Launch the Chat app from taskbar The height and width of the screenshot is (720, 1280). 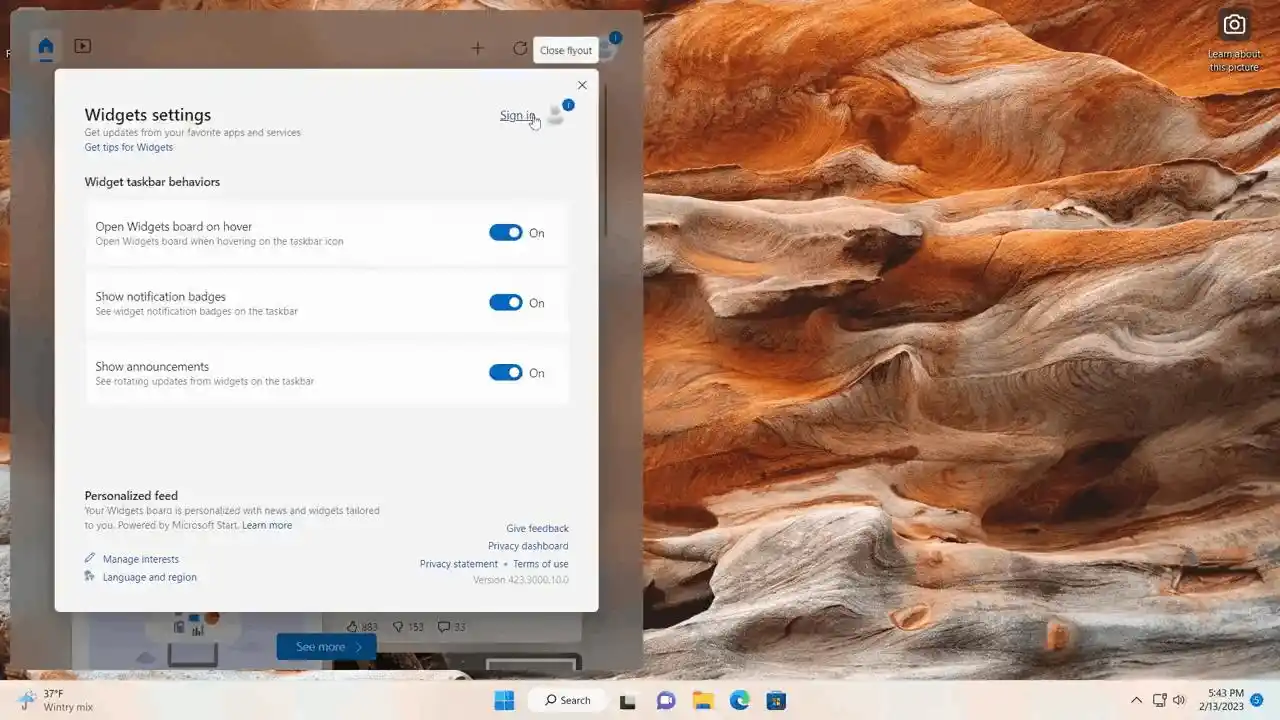[x=666, y=701]
